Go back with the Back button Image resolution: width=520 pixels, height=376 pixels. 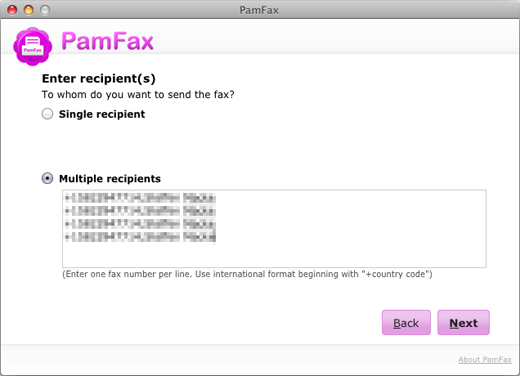tap(406, 323)
